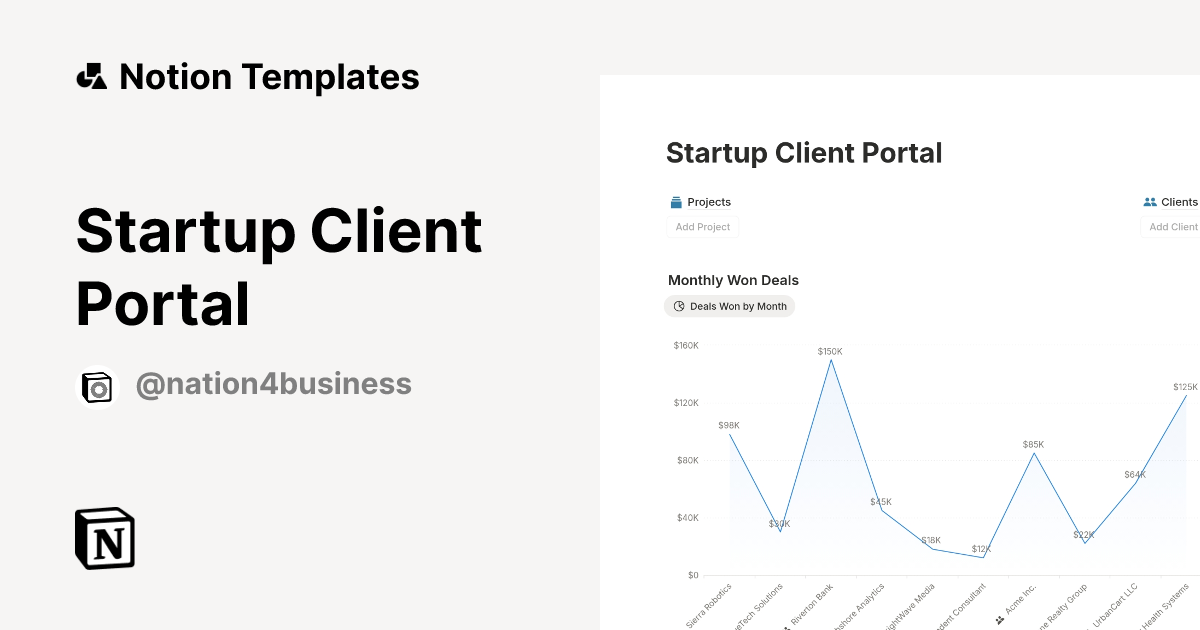The width and height of the screenshot is (1200, 630).
Task: Click the Monthly Won Deals heading
Action: pyautogui.click(x=733, y=280)
